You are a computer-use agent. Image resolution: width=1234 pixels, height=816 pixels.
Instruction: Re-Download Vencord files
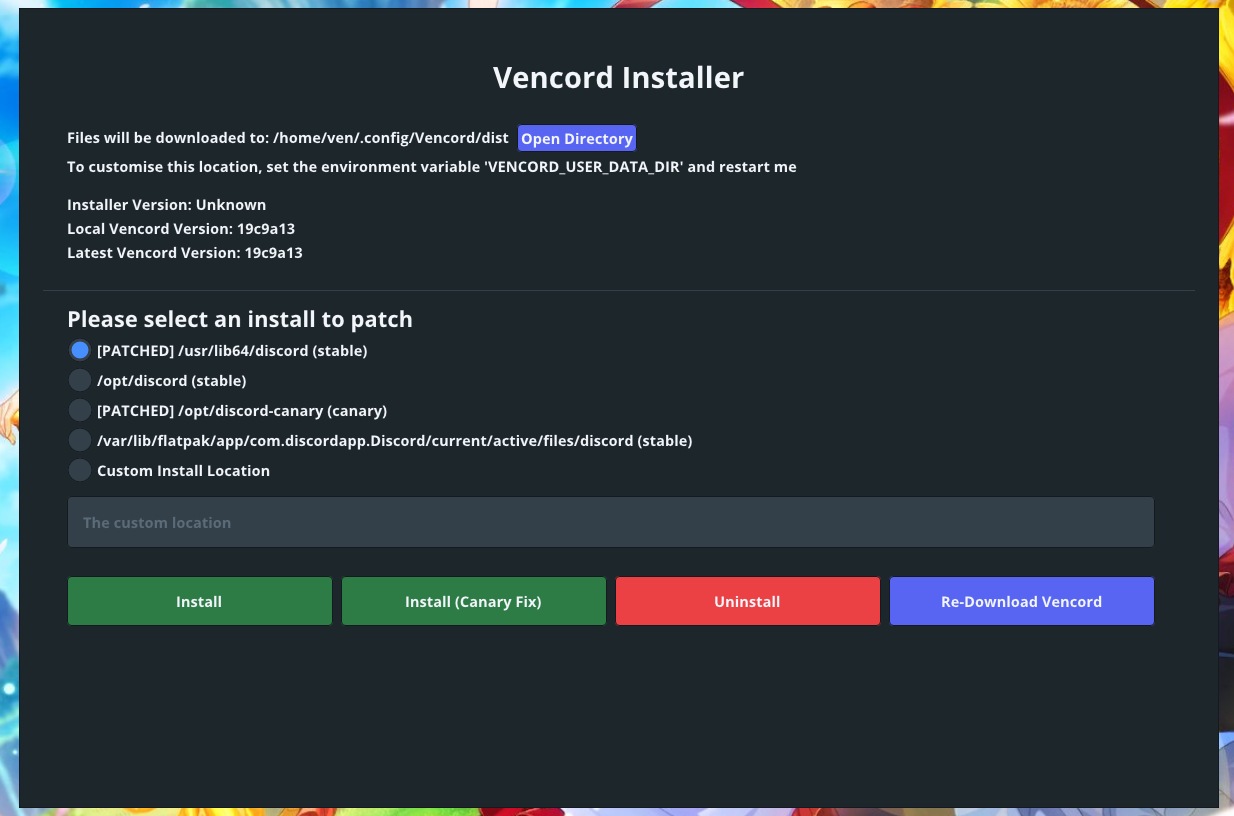click(x=1021, y=601)
